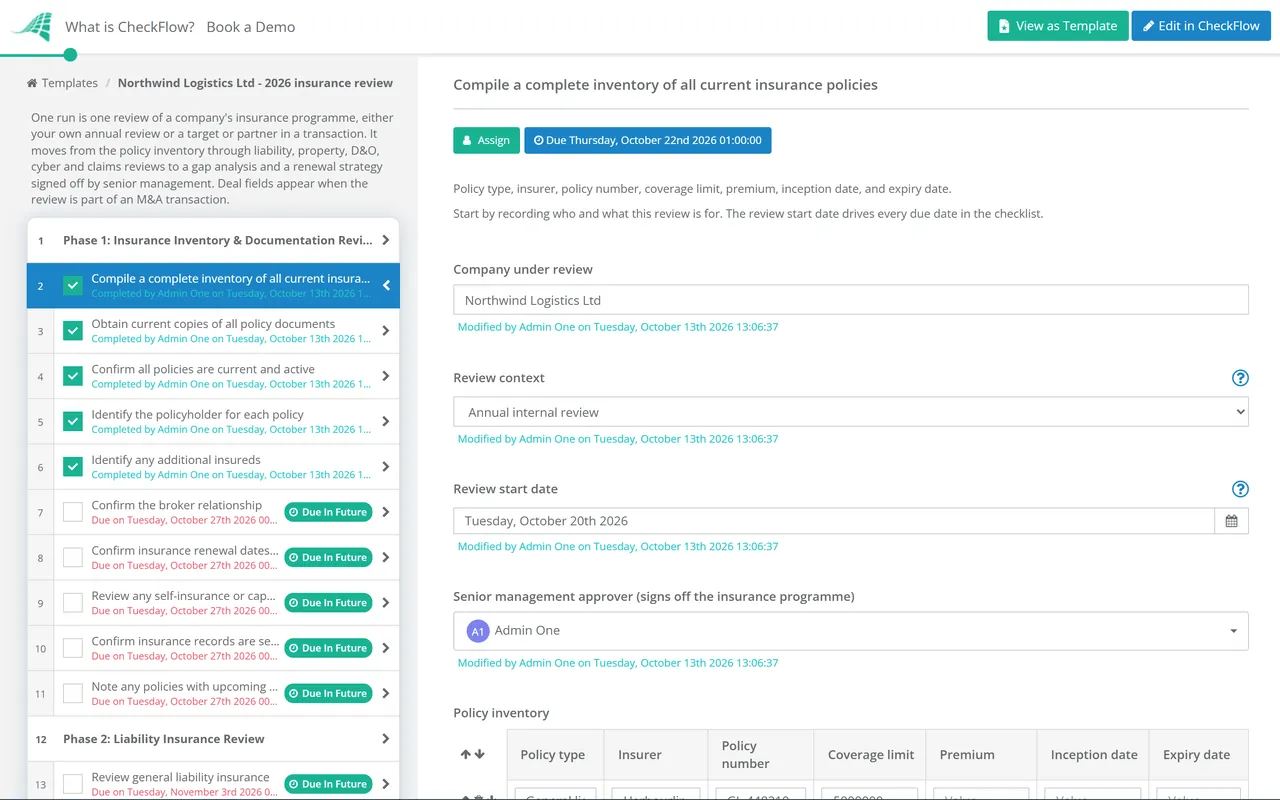Screen dimensions: 1280x800
Task: Click the Due Thursday October 22nd button
Action: pyautogui.click(x=648, y=140)
